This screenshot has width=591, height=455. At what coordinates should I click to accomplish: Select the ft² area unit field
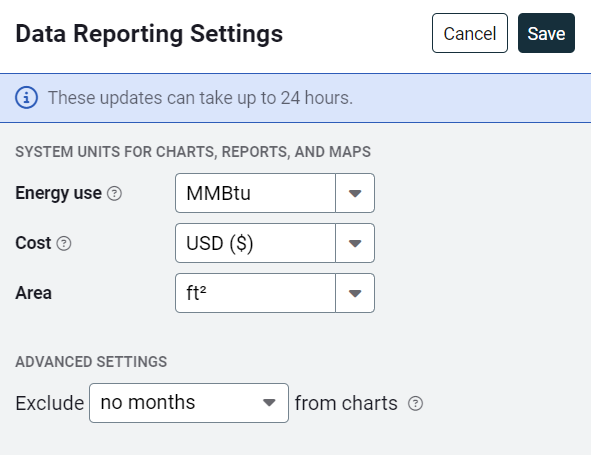pyautogui.click(x=256, y=293)
